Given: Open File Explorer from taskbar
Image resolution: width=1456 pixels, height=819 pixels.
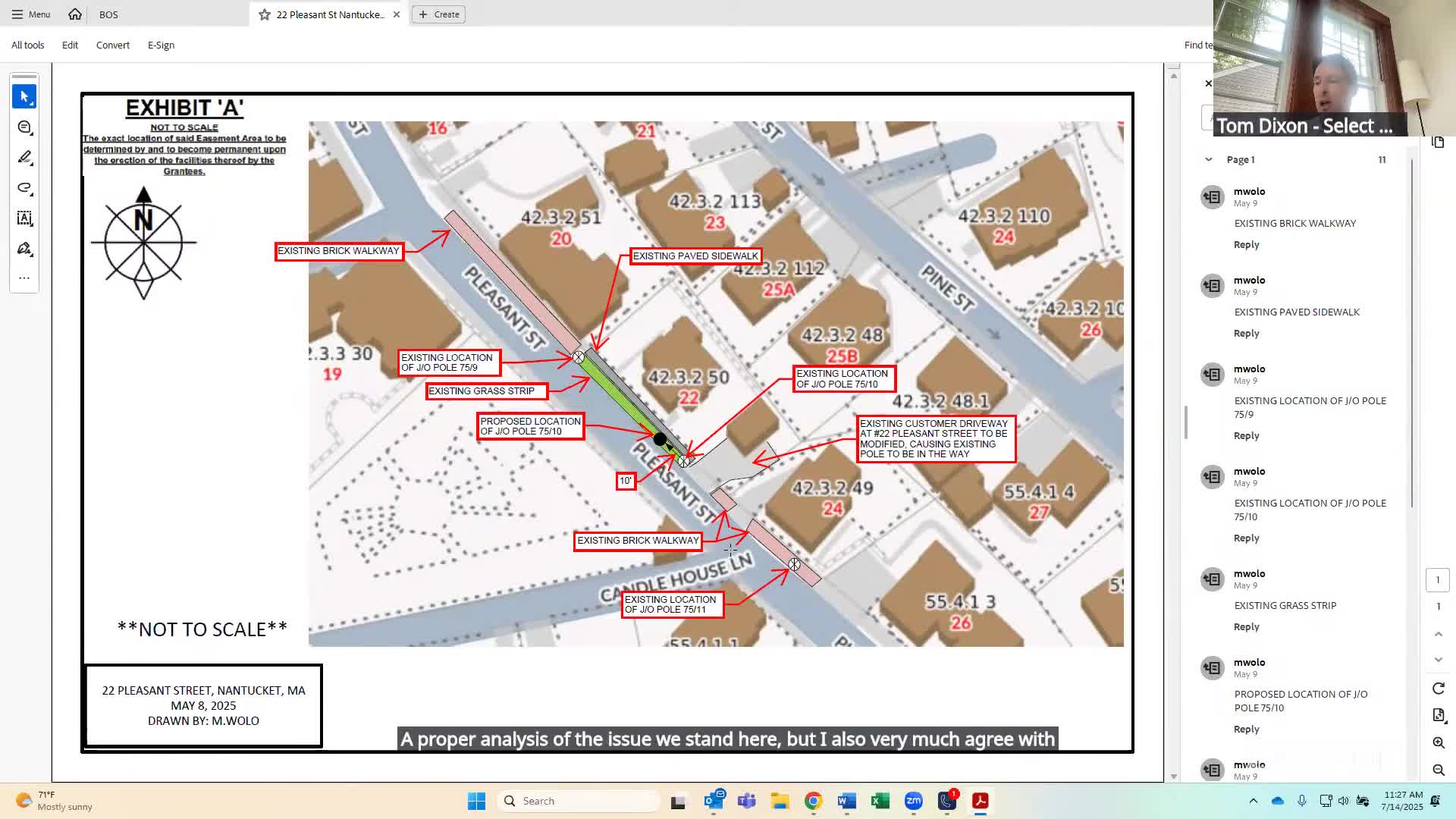Looking at the screenshot, I should click(780, 801).
